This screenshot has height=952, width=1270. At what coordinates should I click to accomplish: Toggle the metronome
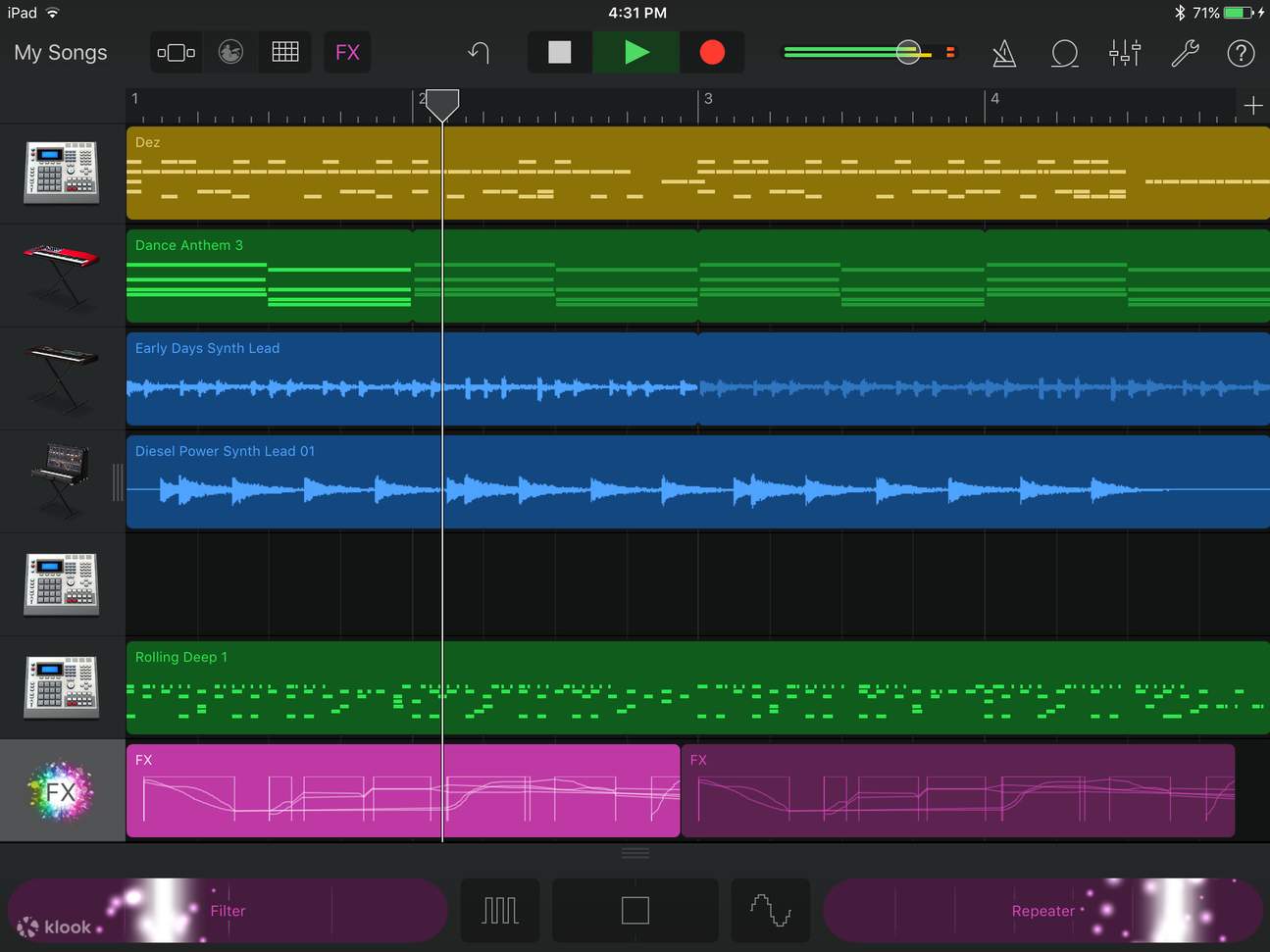click(x=1003, y=53)
